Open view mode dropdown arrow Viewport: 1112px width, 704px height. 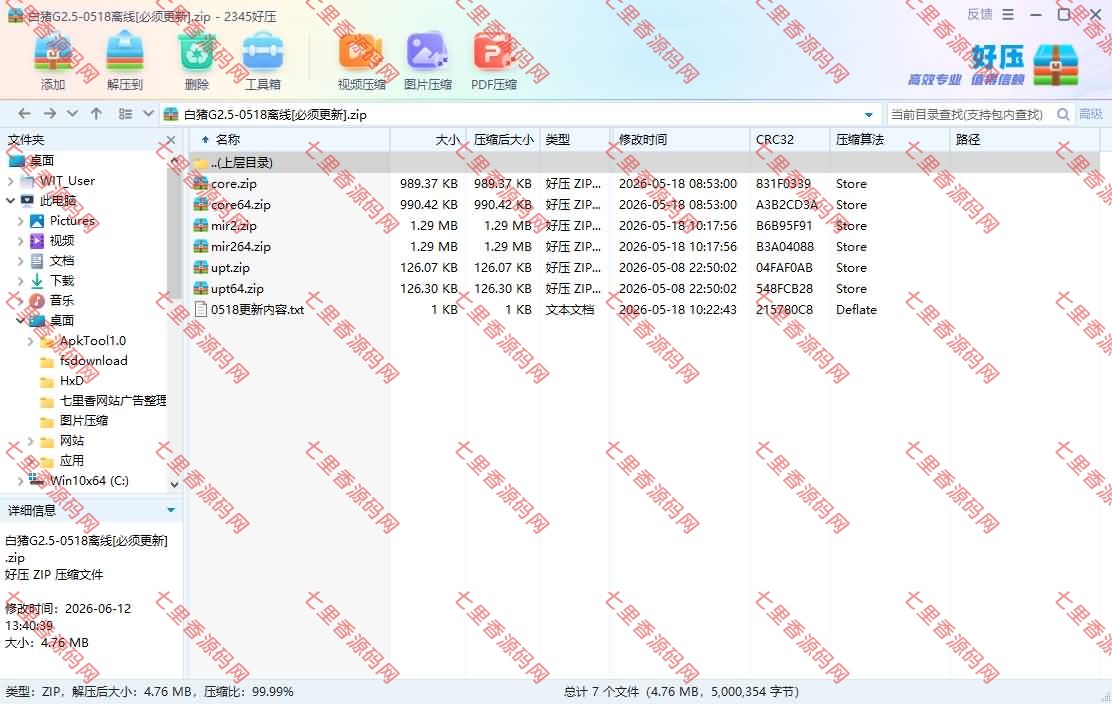coord(148,113)
